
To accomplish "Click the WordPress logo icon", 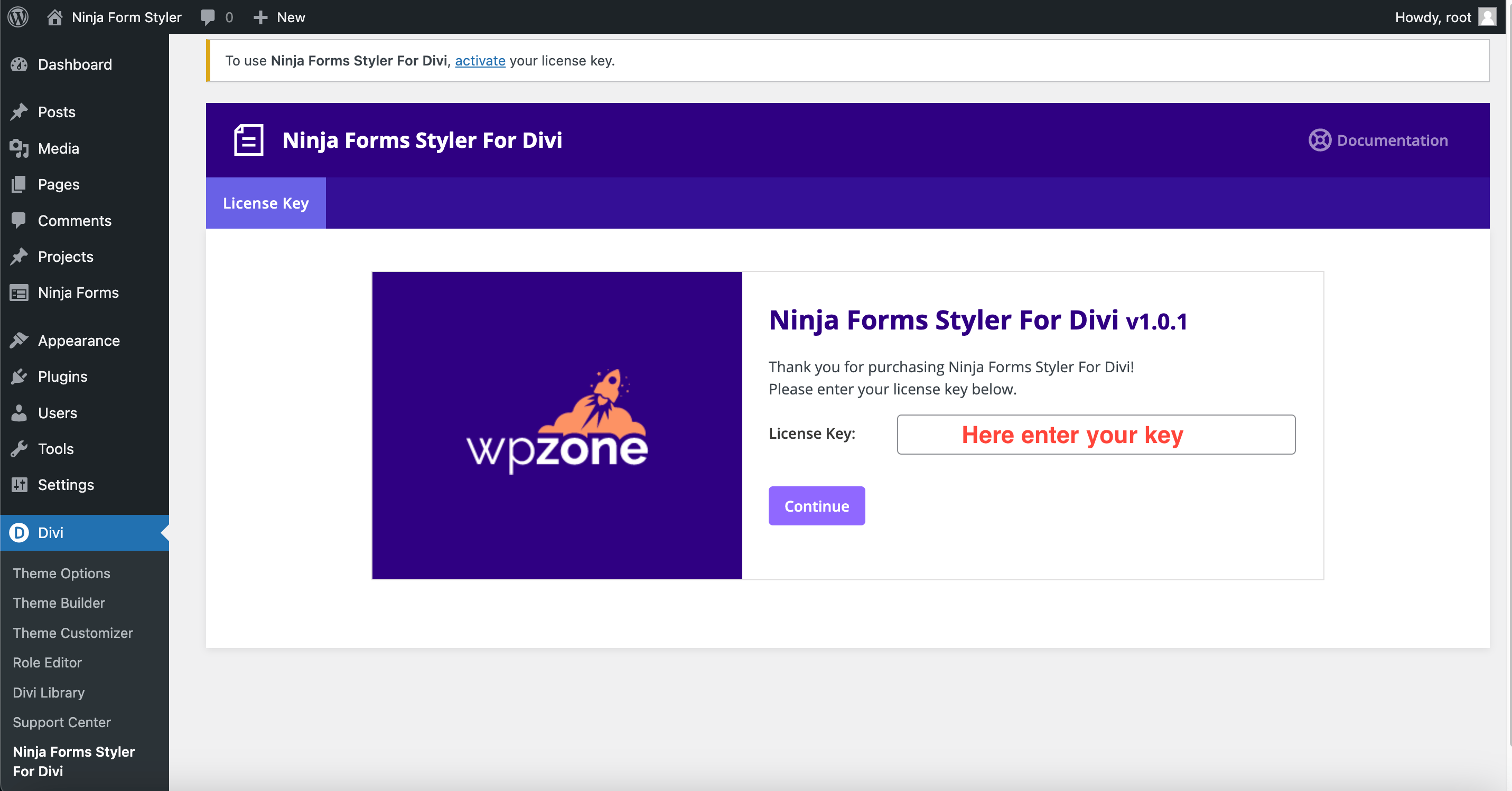I will tap(18, 17).
